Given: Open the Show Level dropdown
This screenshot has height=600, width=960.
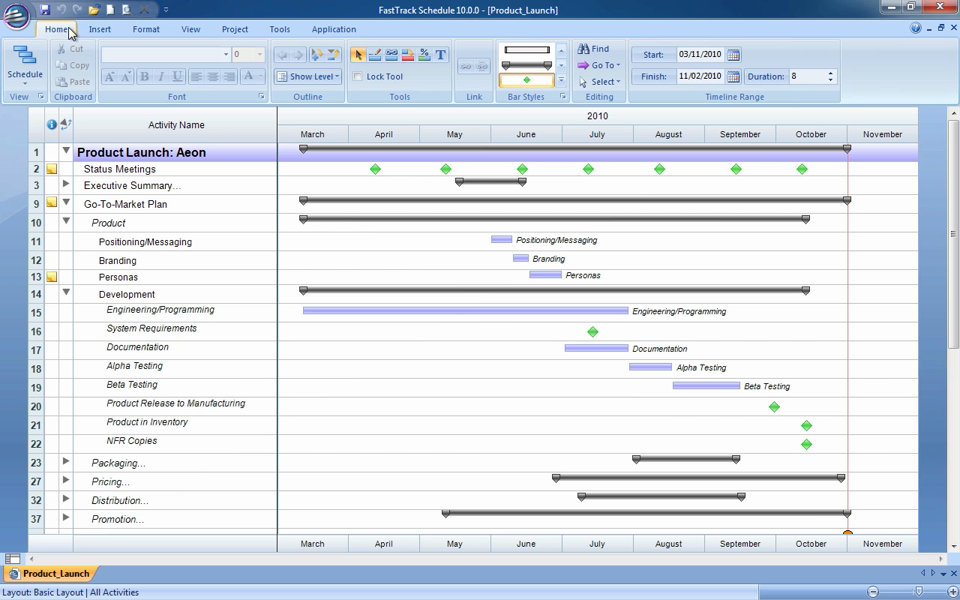Looking at the screenshot, I should pyautogui.click(x=308, y=77).
